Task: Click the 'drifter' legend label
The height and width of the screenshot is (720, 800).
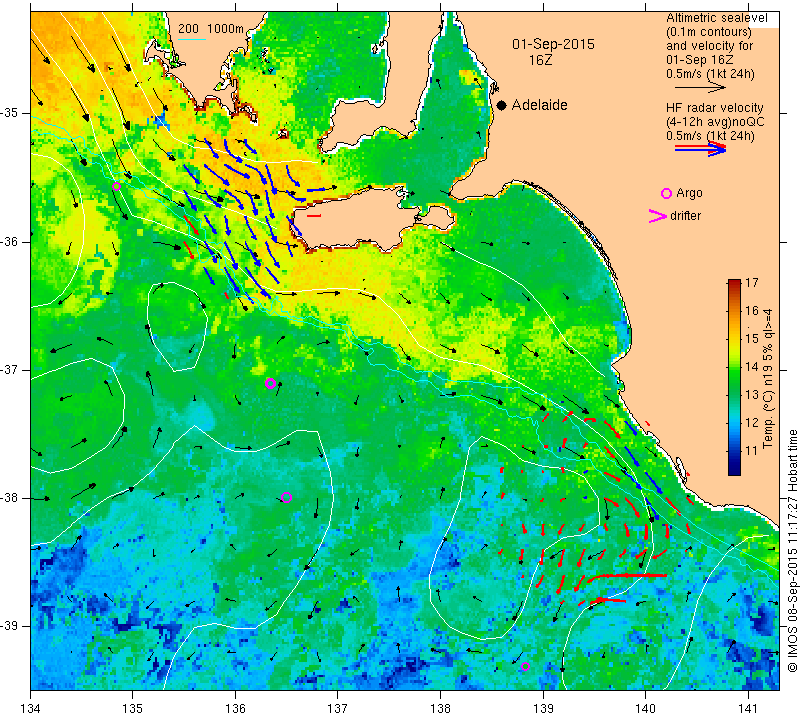Action: coord(685,216)
